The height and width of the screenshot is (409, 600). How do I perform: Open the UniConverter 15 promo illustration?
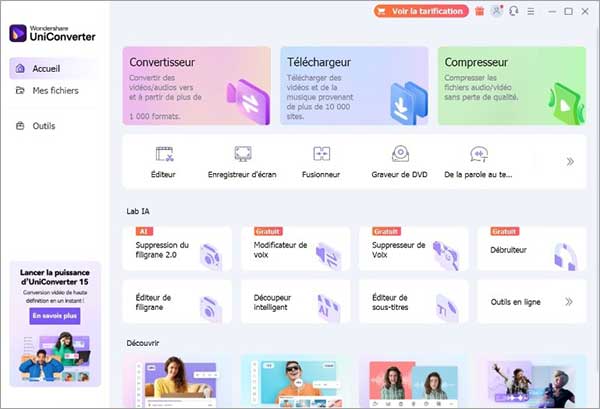55,357
